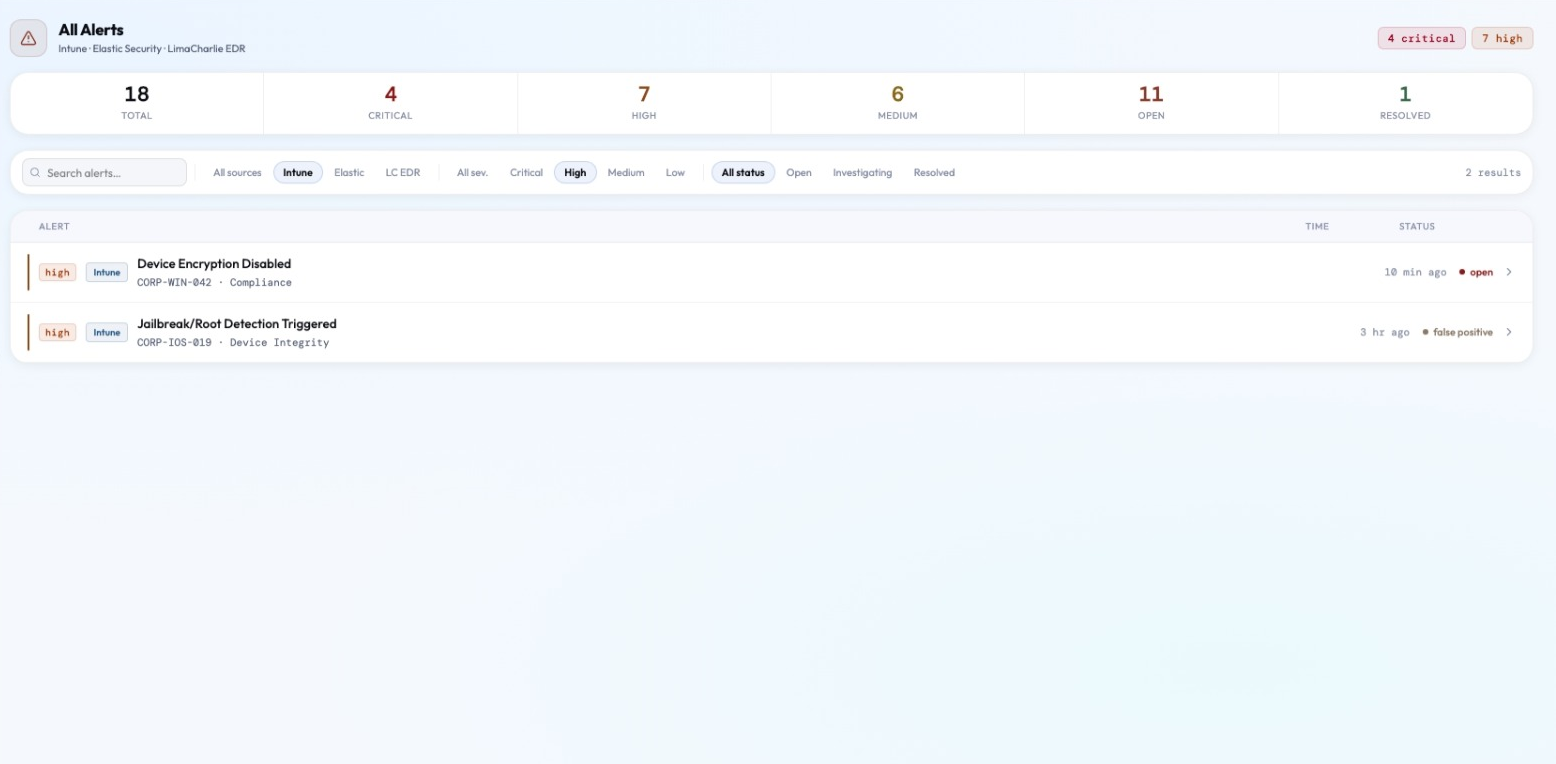
Task: Expand the Device Encryption Disabled alert chevron
Action: [x=1509, y=272]
